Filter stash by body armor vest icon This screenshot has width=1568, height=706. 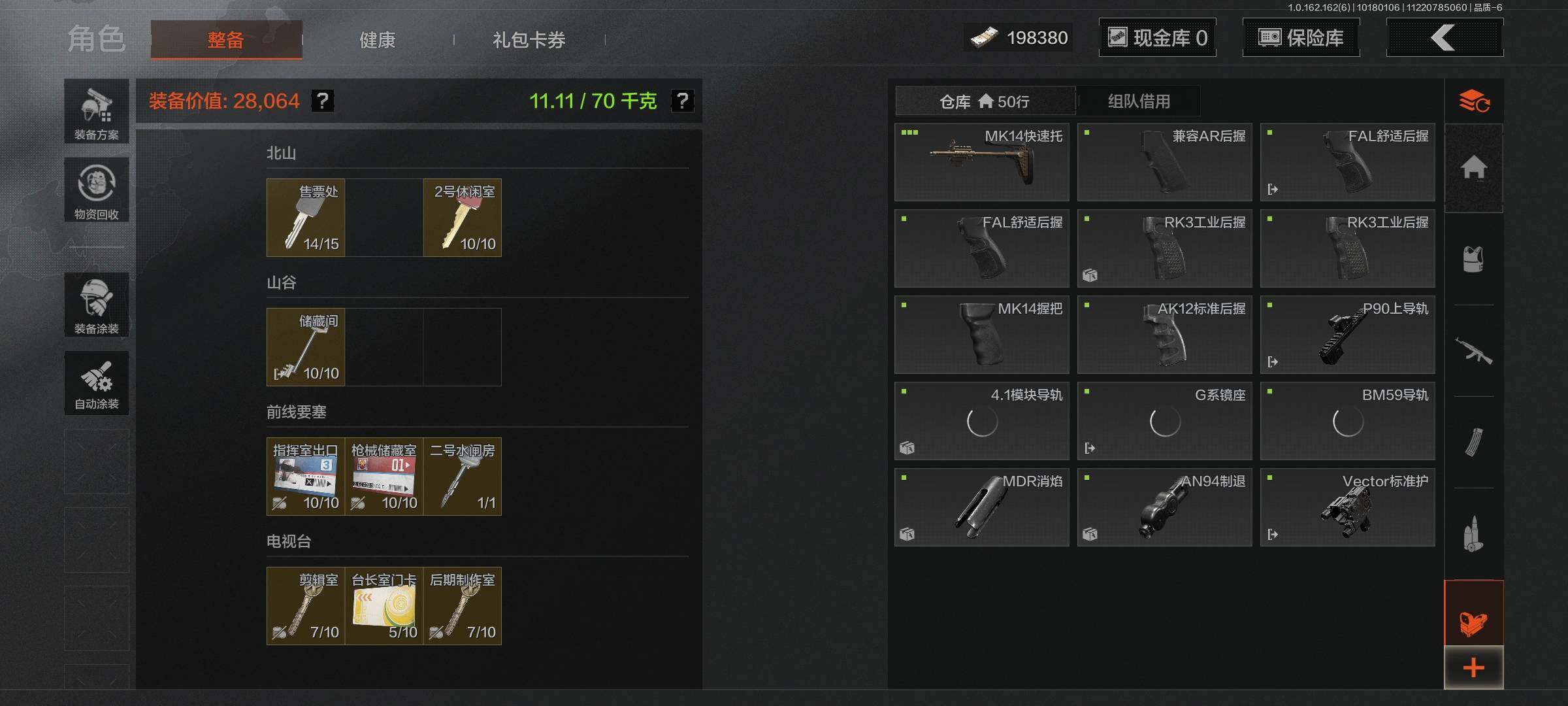(1474, 259)
